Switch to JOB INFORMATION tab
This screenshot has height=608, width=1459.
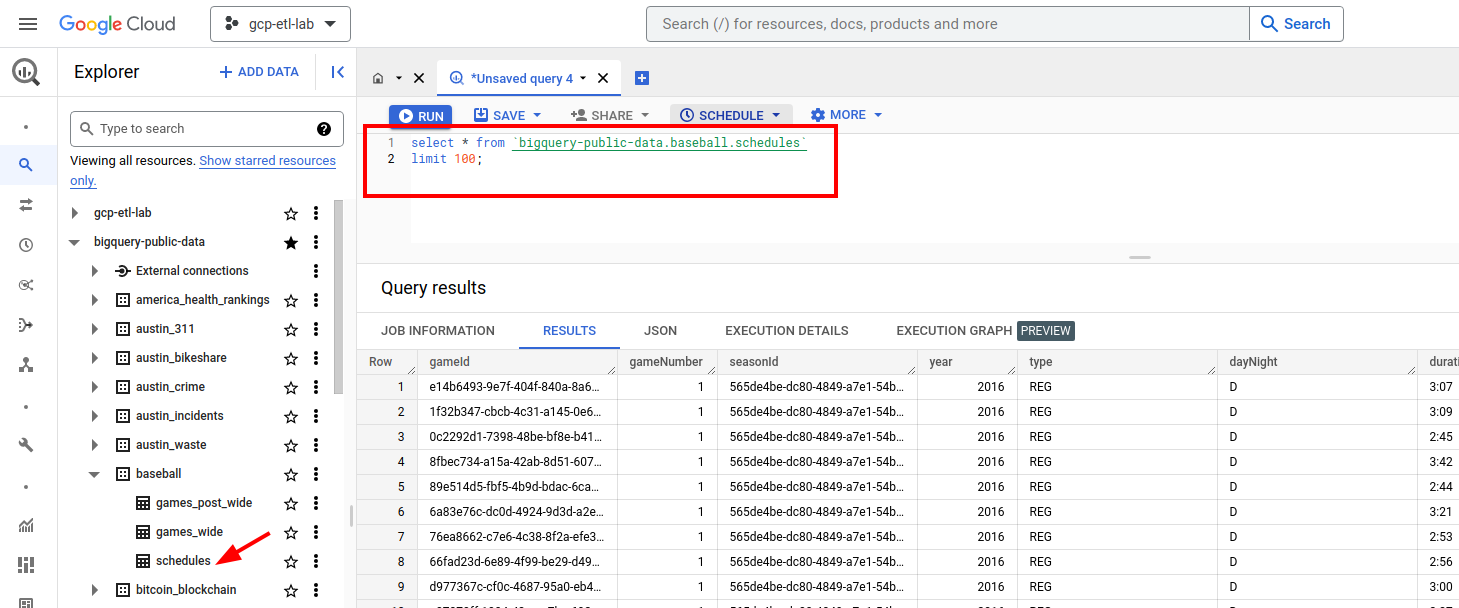coord(438,331)
